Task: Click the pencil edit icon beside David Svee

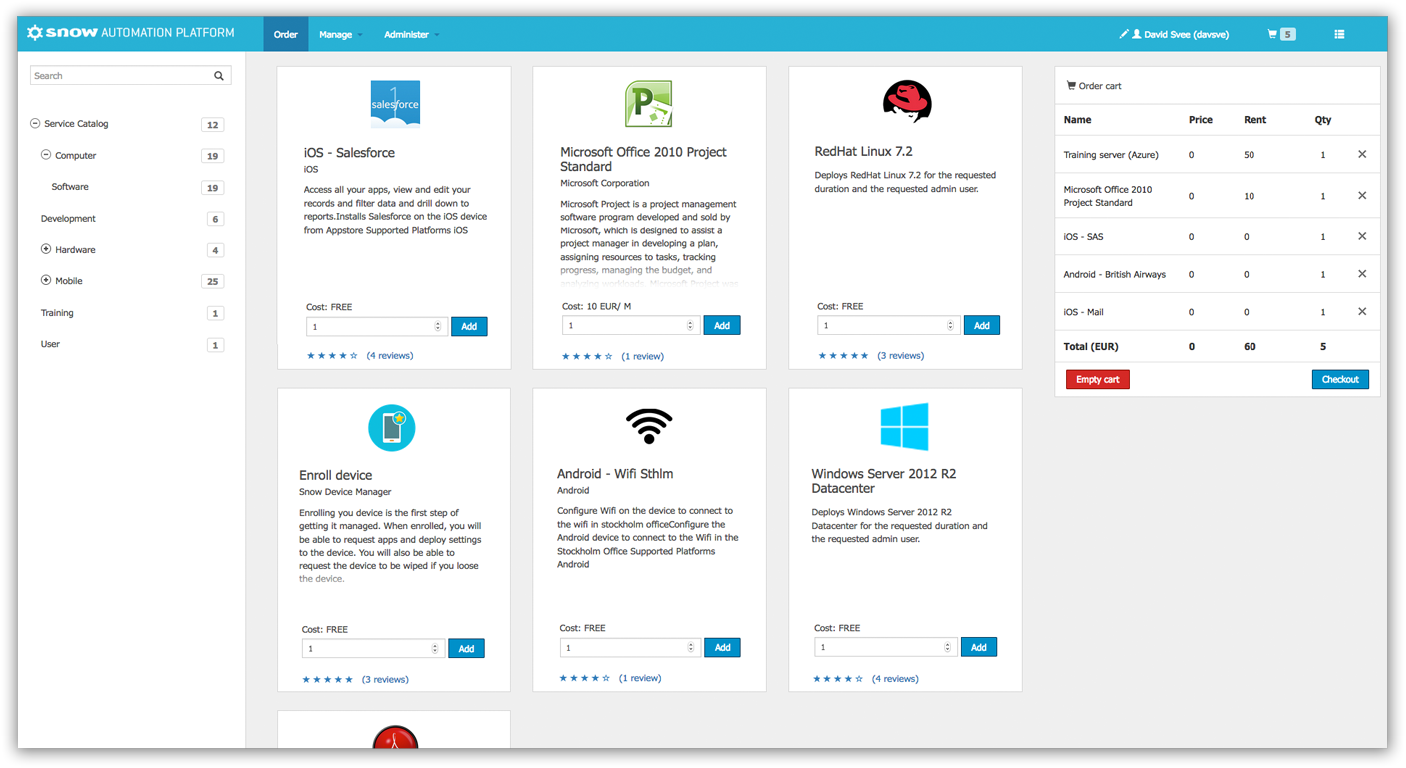Action: pos(1124,34)
